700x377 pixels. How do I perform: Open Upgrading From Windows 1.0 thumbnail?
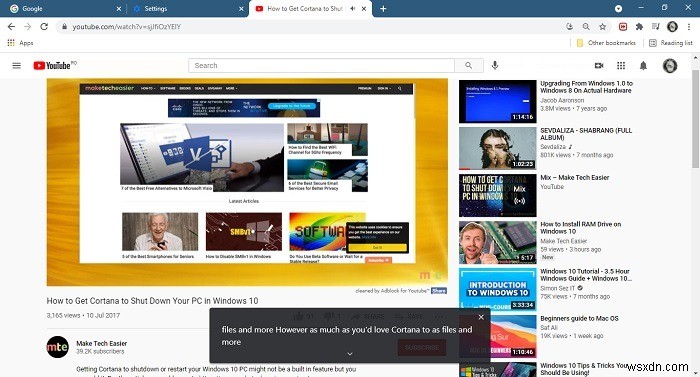pyautogui.click(x=498, y=101)
